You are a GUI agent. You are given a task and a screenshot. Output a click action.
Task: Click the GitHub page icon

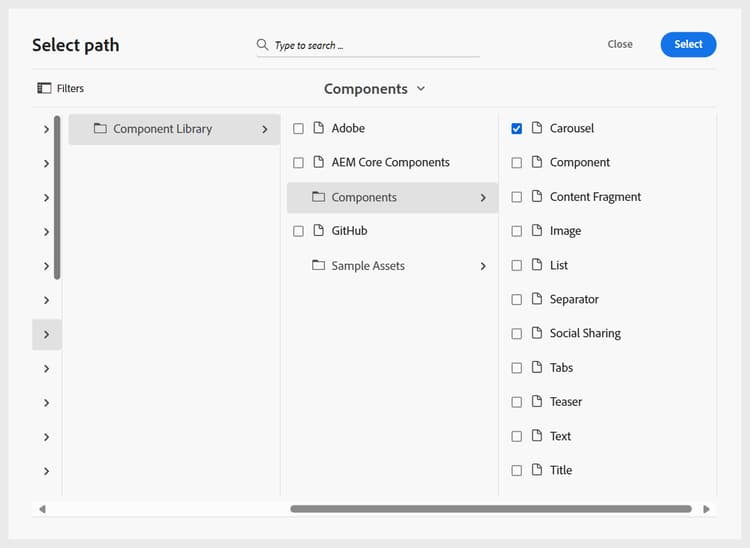(x=319, y=231)
